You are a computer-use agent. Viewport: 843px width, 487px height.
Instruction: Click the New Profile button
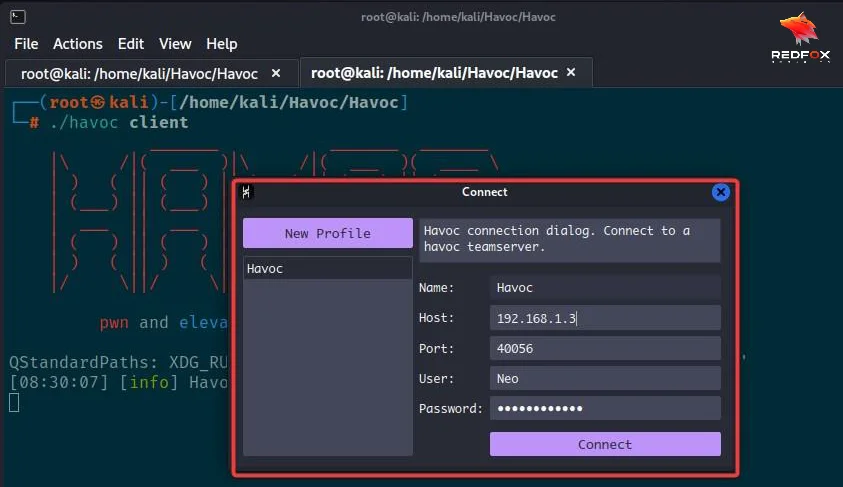pyautogui.click(x=328, y=233)
